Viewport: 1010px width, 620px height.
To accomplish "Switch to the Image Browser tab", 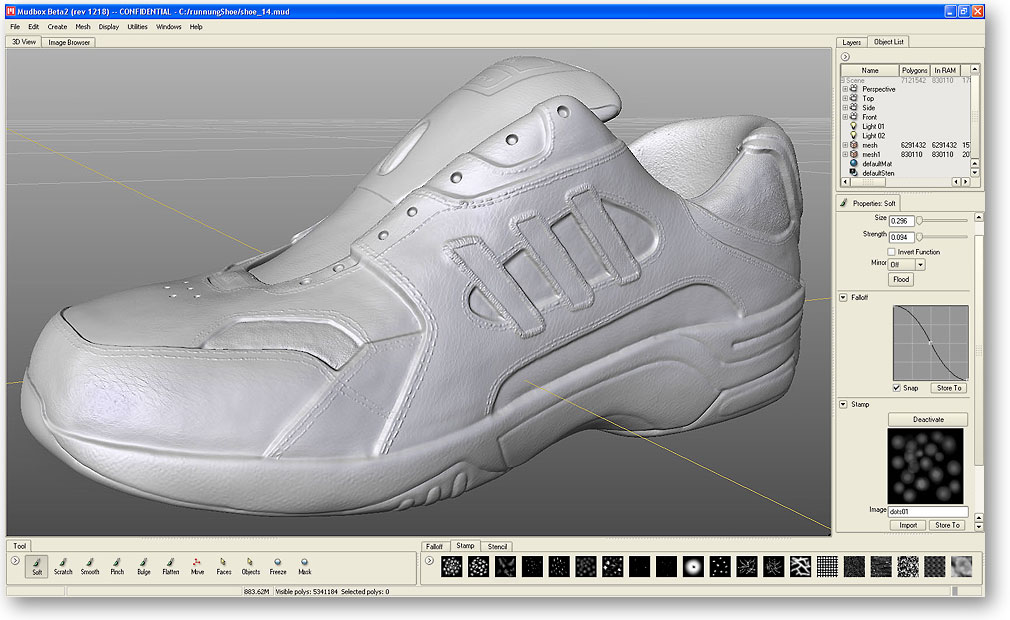I will coord(69,42).
